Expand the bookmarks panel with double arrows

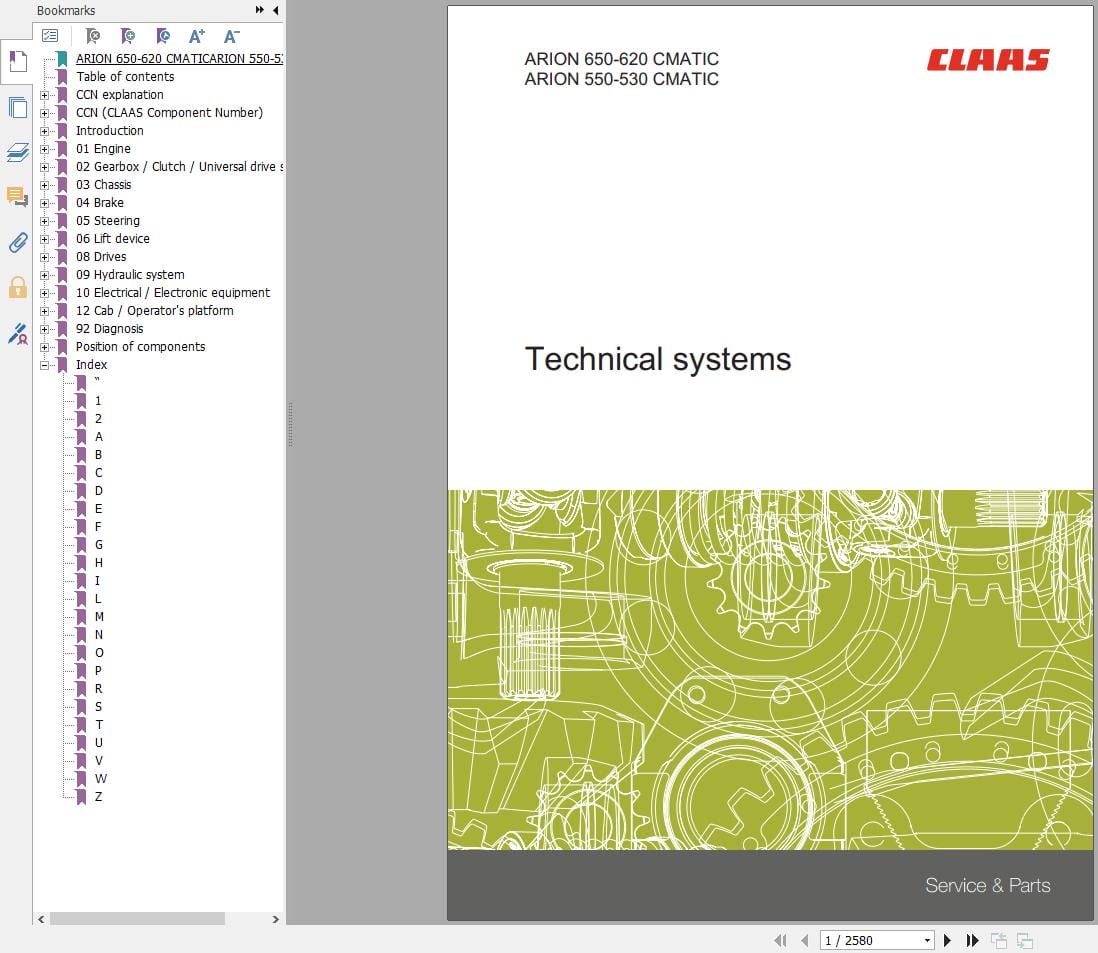click(x=260, y=10)
